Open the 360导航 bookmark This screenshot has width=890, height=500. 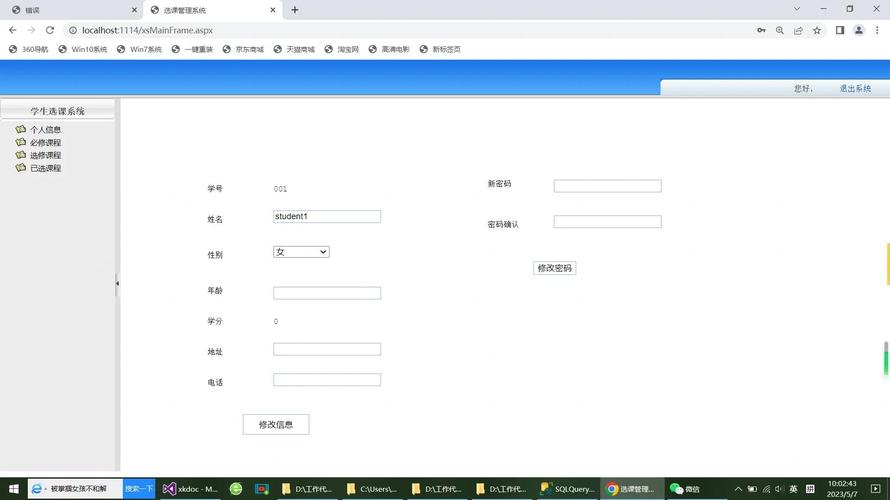(28, 49)
